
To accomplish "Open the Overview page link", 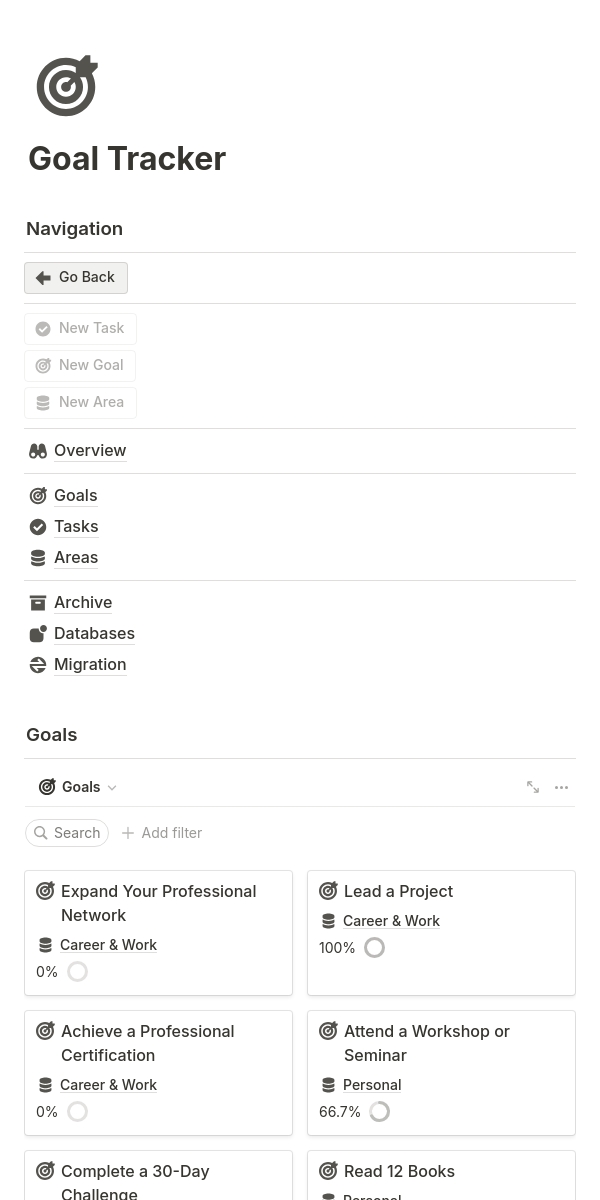I will pyautogui.click(x=90, y=451).
